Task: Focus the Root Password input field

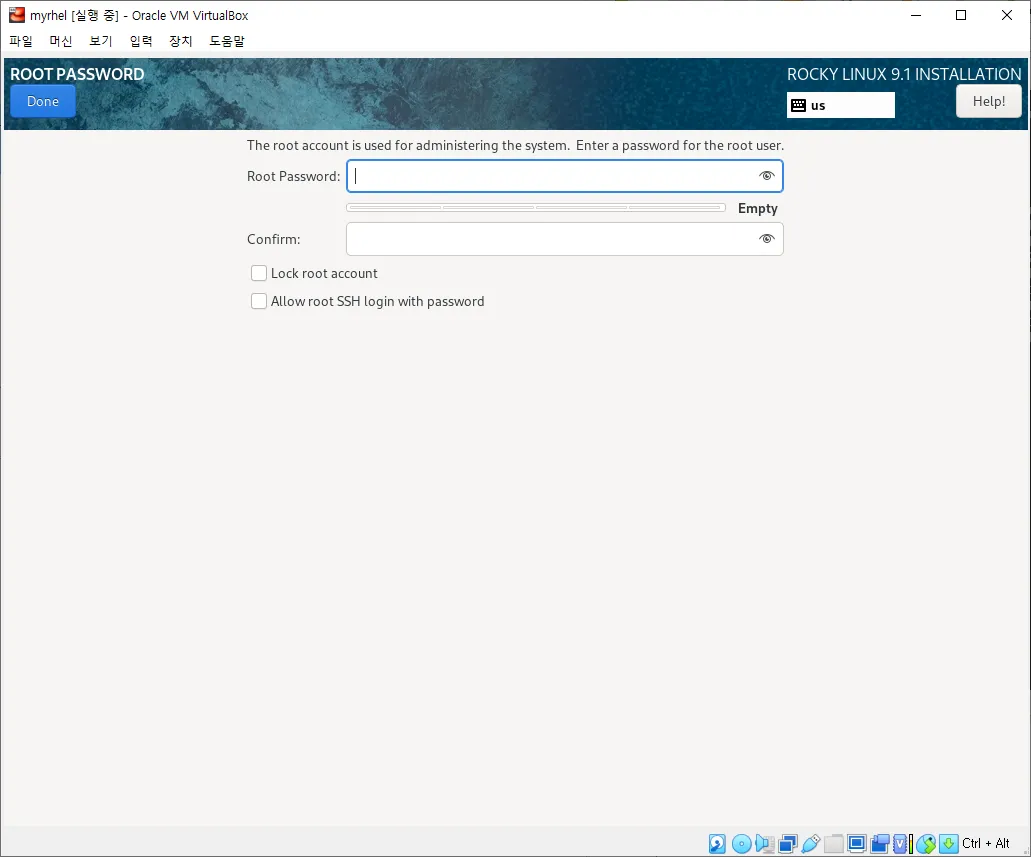Action: (565, 176)
